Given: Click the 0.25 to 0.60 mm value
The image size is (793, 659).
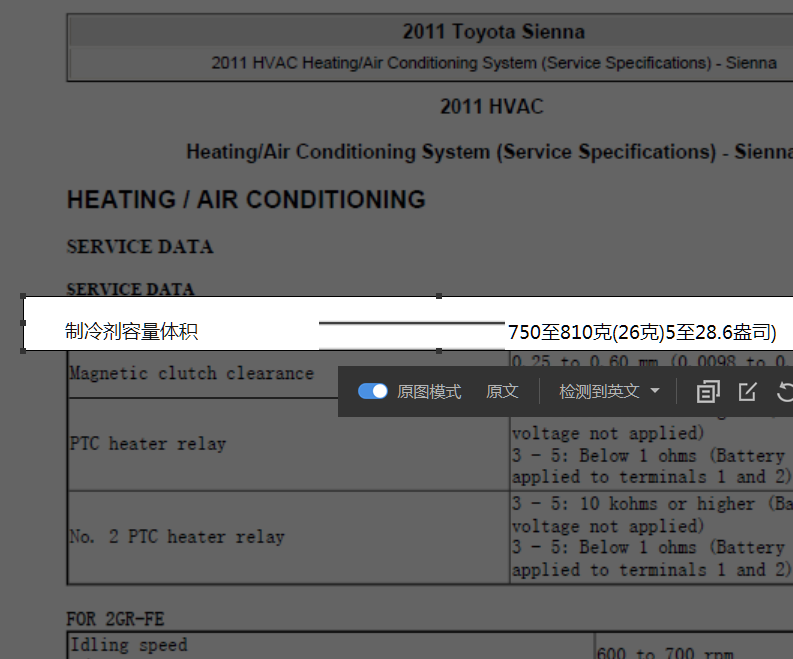Looking at the screenshot, I should pos(584,361).
